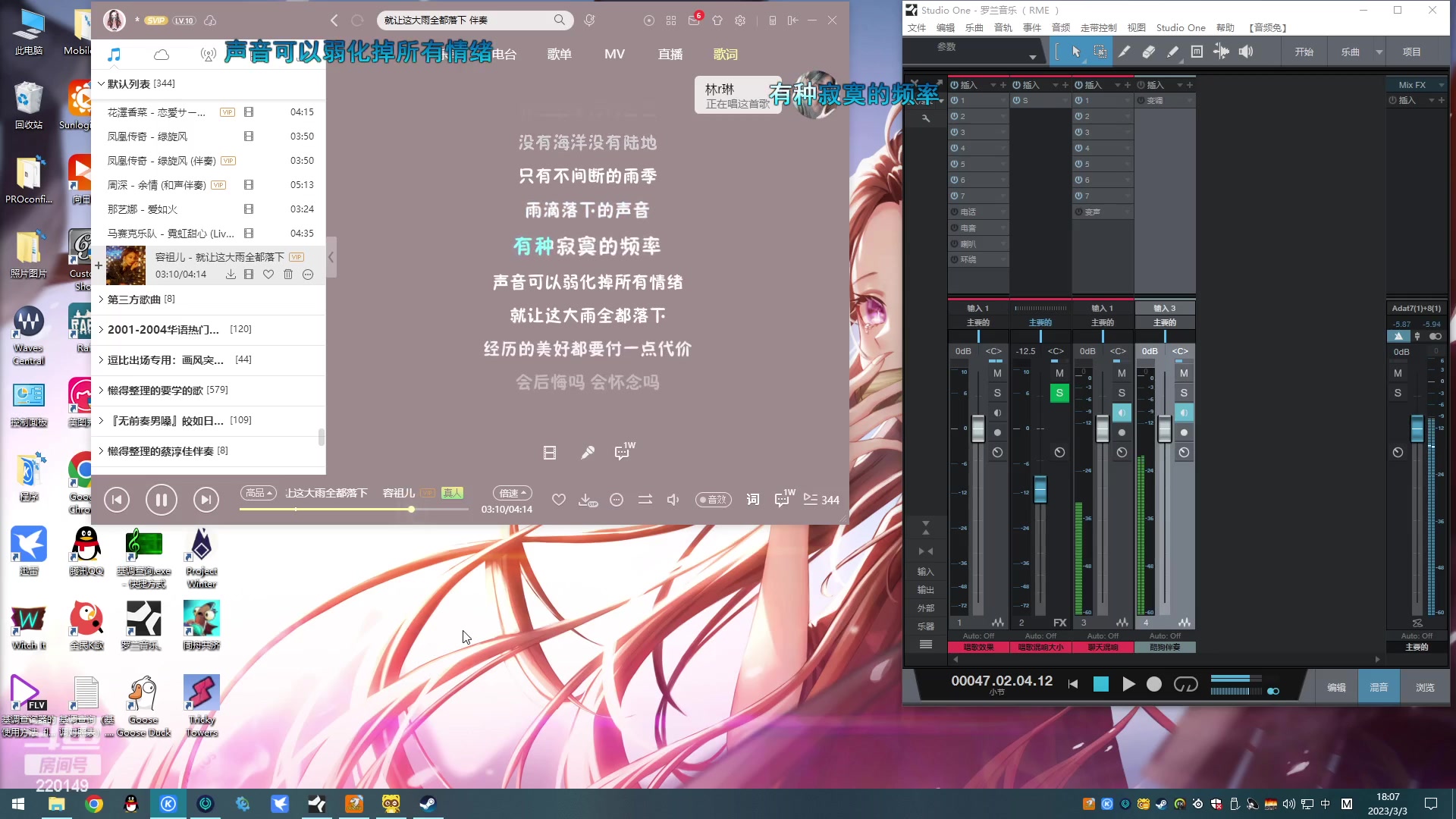Switch to the cloud music tab icon

point(162,55)
